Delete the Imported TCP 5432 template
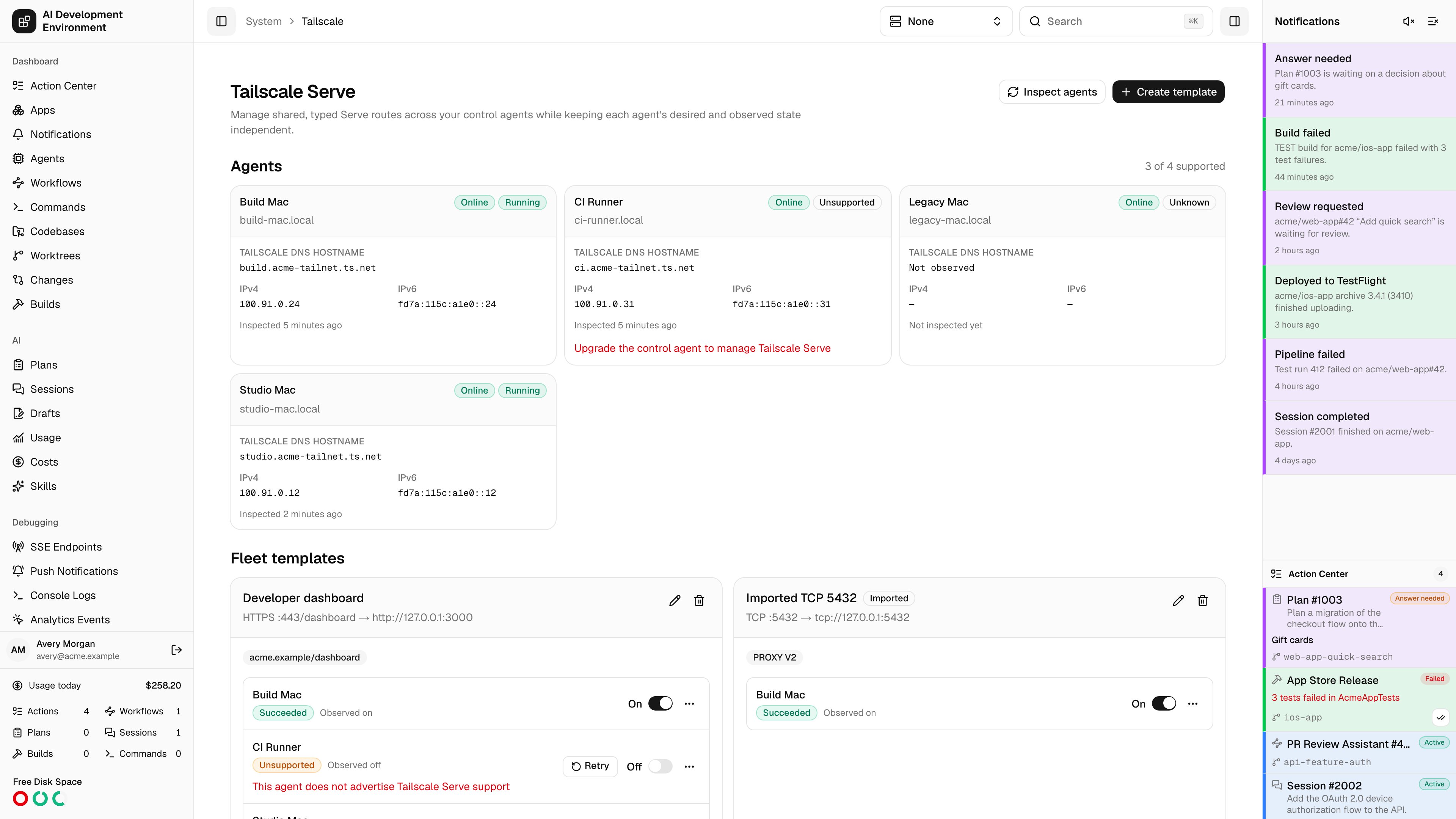 [1203, 601]
